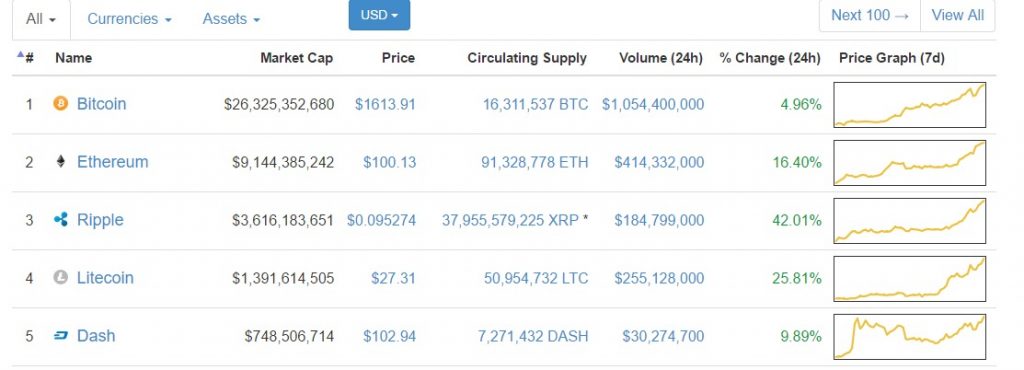Viewport: 1024px width, 370px height.
Task: Go to Next 100 results
Action: tap(870, 15)
